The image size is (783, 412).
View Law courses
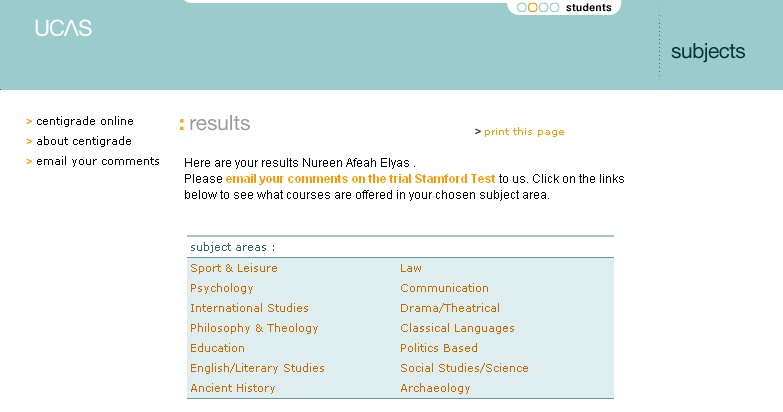(411, 268)
